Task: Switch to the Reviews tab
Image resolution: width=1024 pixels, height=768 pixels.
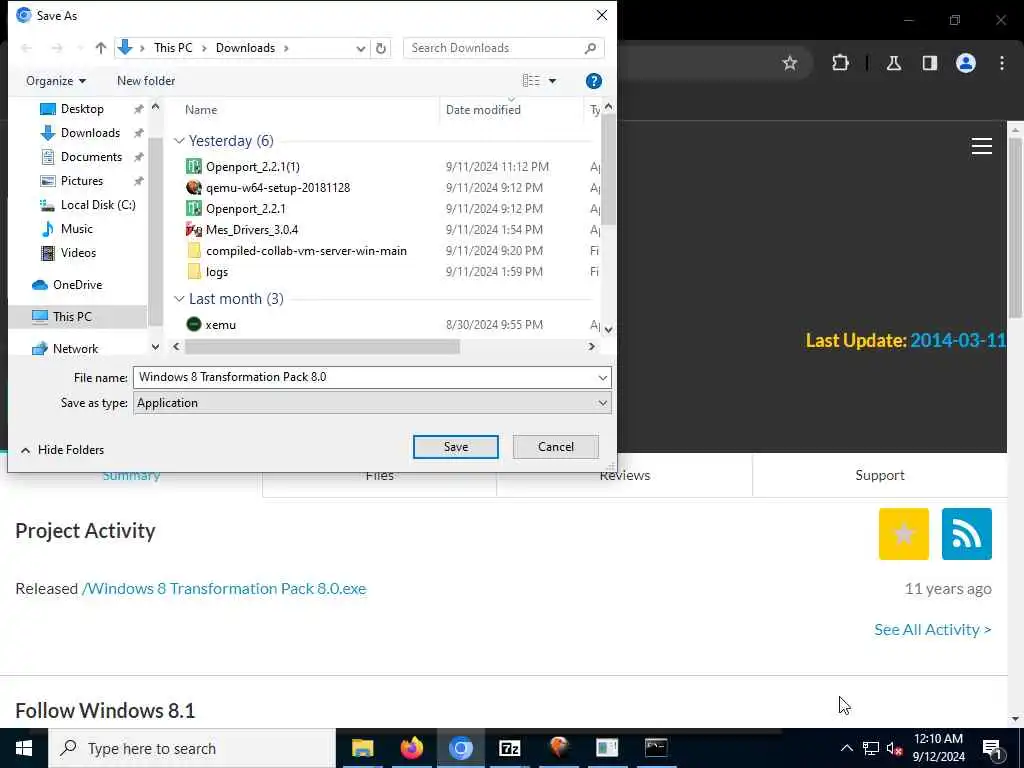Action: (x=624, y=475)
